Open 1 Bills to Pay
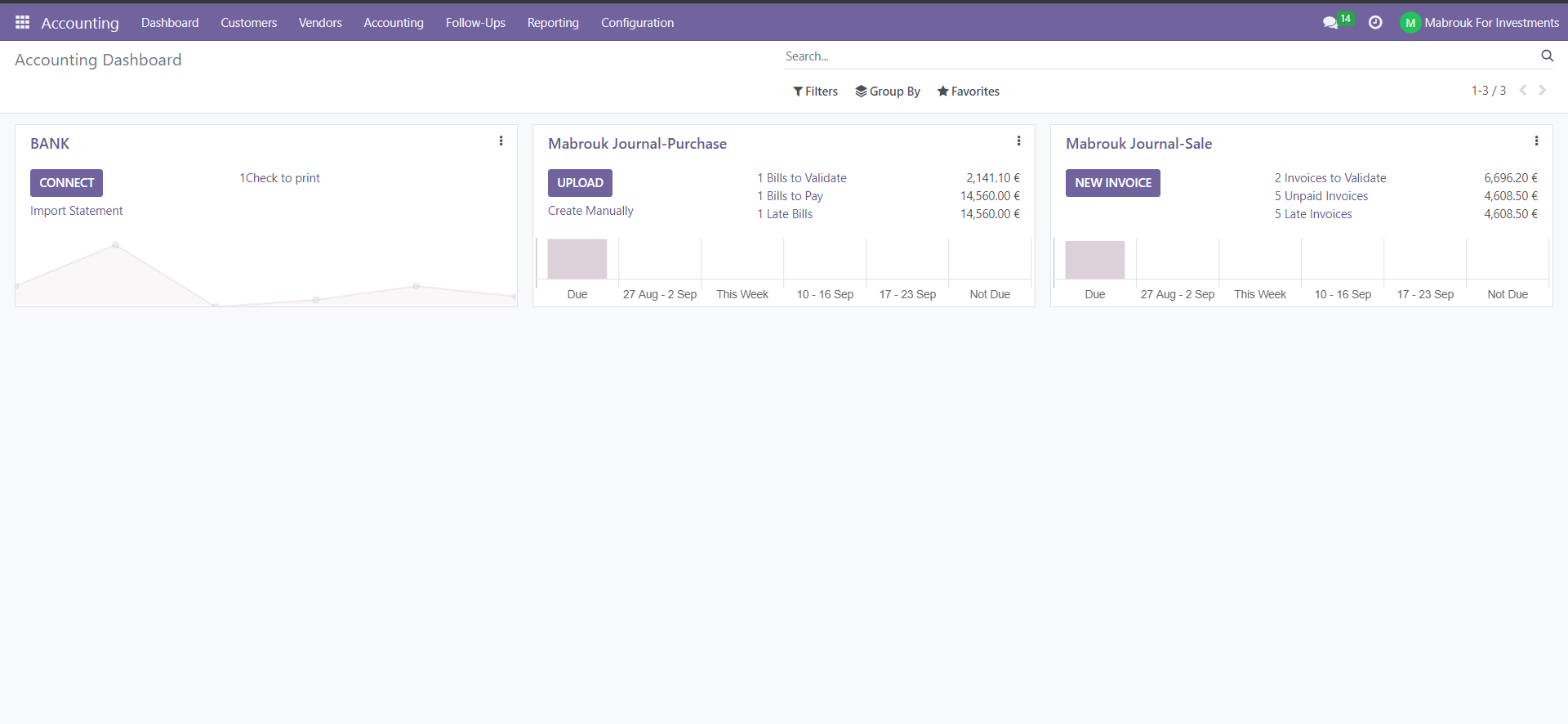1568x724 pixels. (790, 196)
